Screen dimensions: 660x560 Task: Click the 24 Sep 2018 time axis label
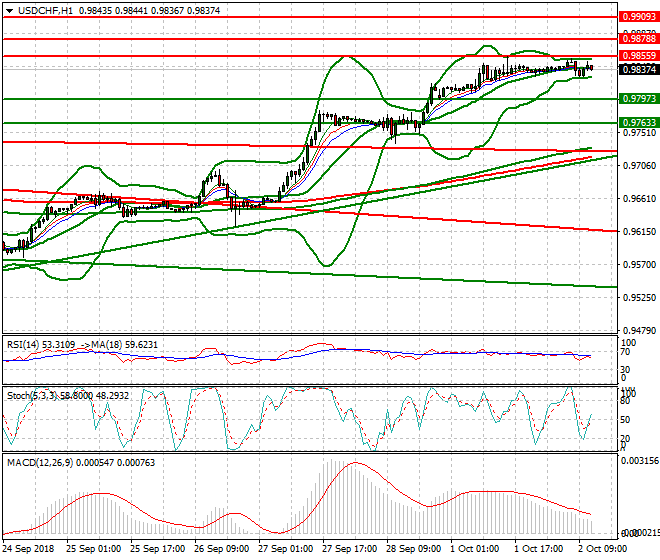(x=29, y=549)
